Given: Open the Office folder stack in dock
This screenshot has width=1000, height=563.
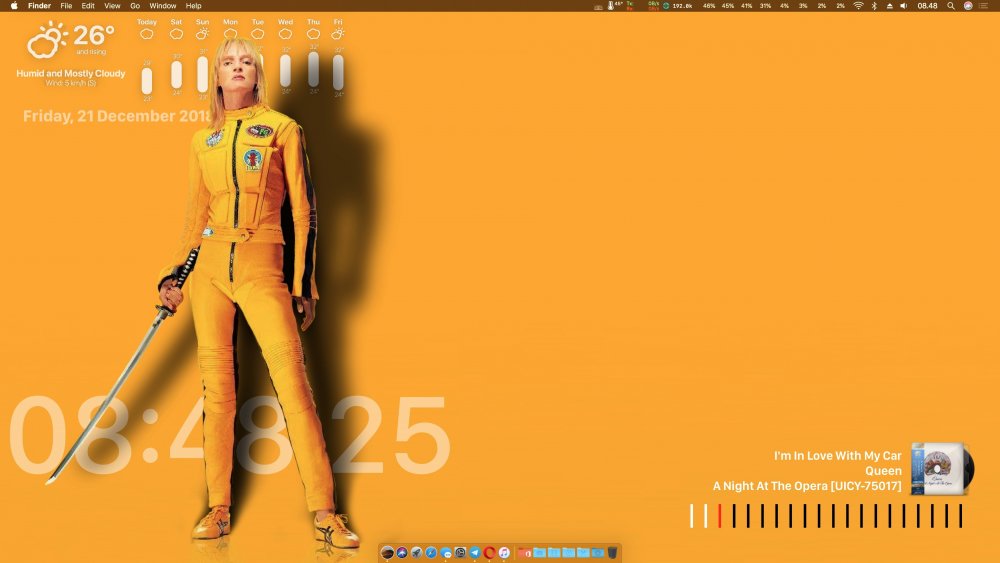Looking at the screenshot, I should tap(524, 553).
